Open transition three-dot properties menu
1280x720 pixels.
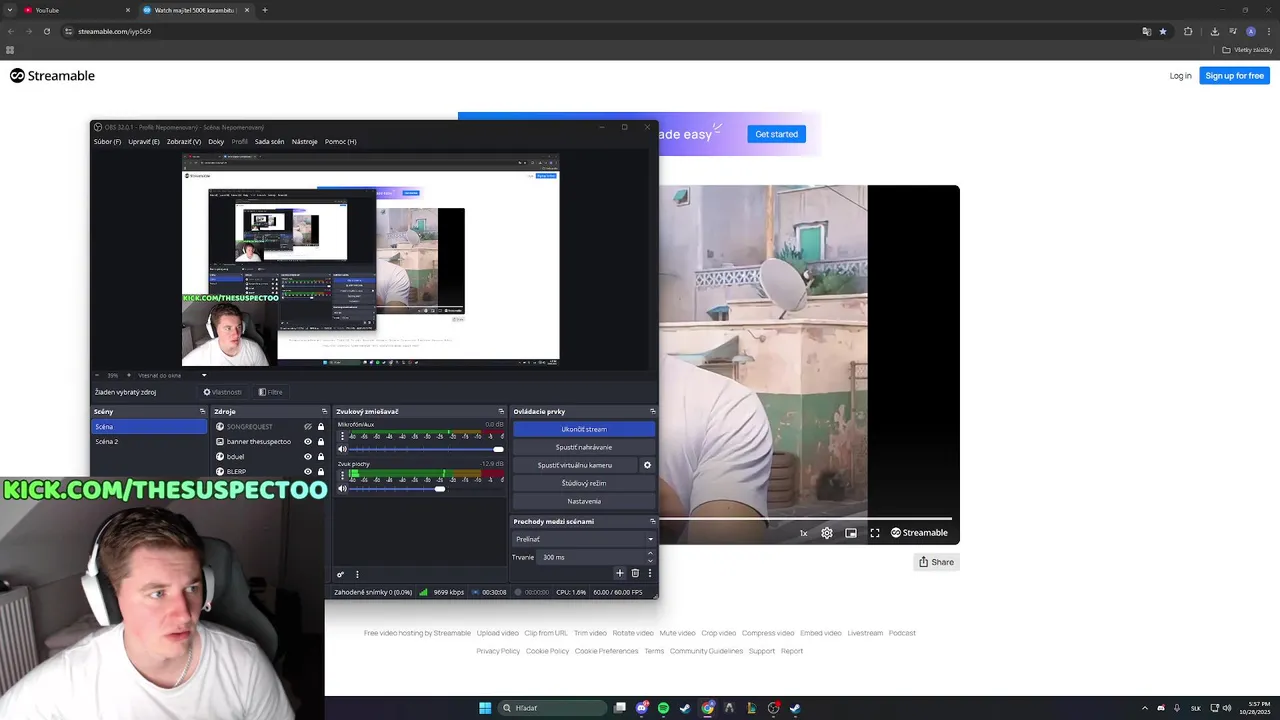coord(650,573)
